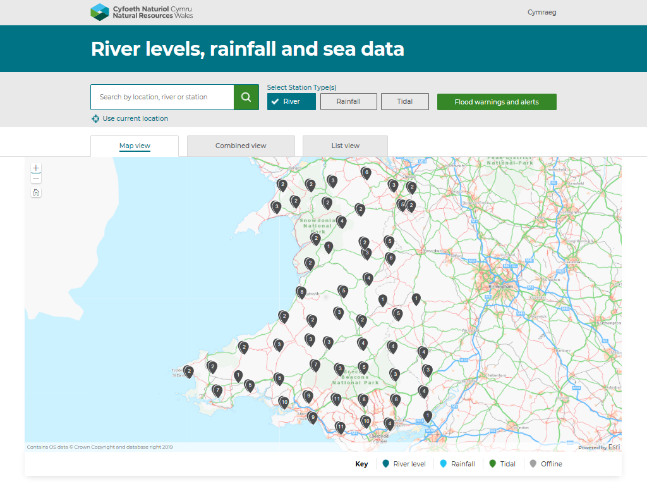The image size is (647, 486).
Task: Zoom out on the map
Action: click(36, 178)
